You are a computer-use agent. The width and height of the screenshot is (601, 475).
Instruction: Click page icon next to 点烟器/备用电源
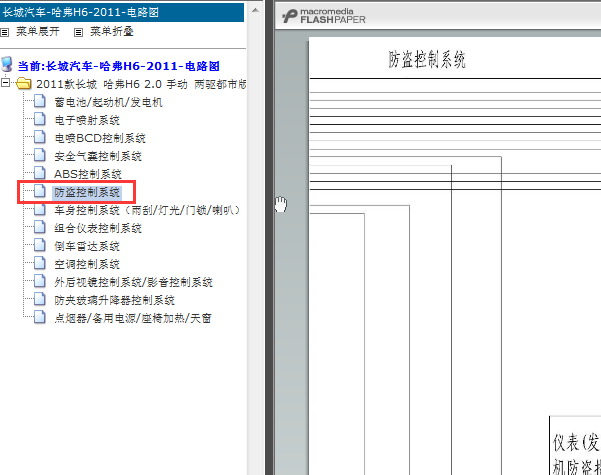pos(39,317)
